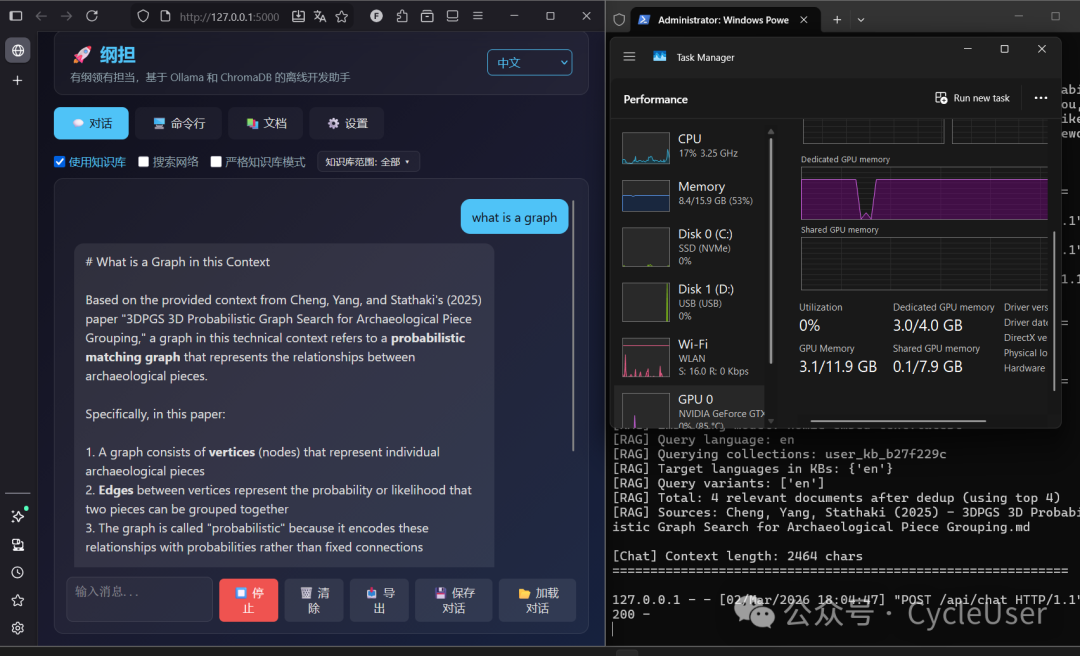Click the Shared GPU memory graph
This screenshot has height=656, width=1080.
click(924, 264)
